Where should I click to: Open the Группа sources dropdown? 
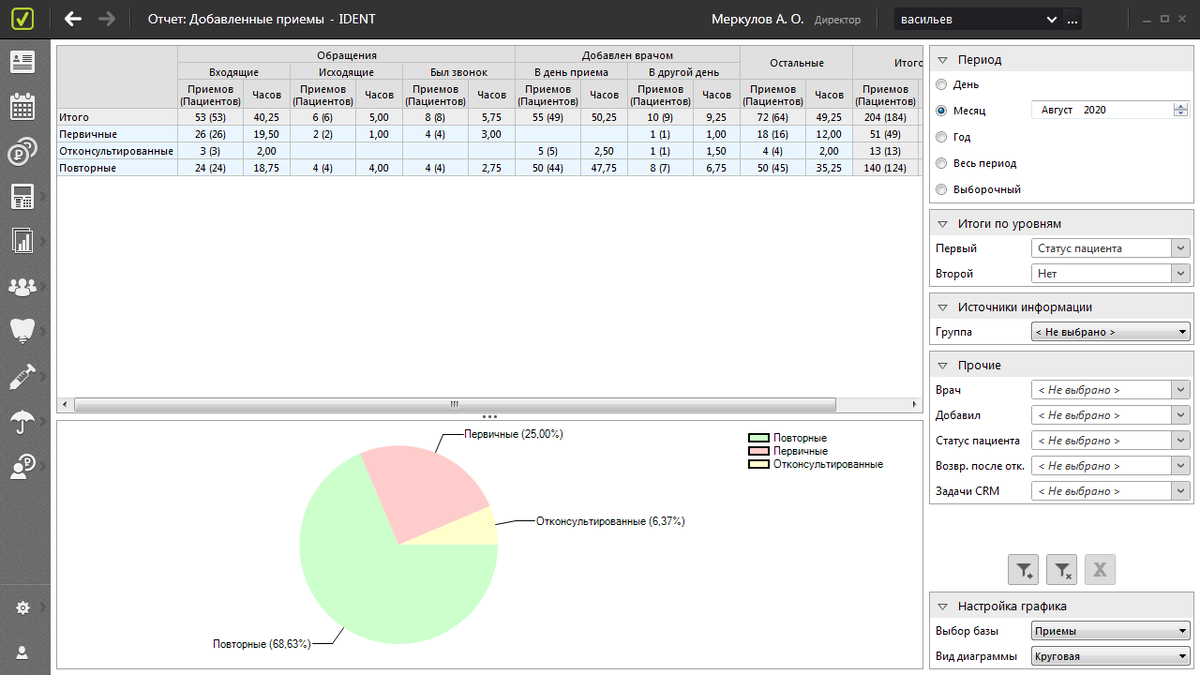[1110, 332]
